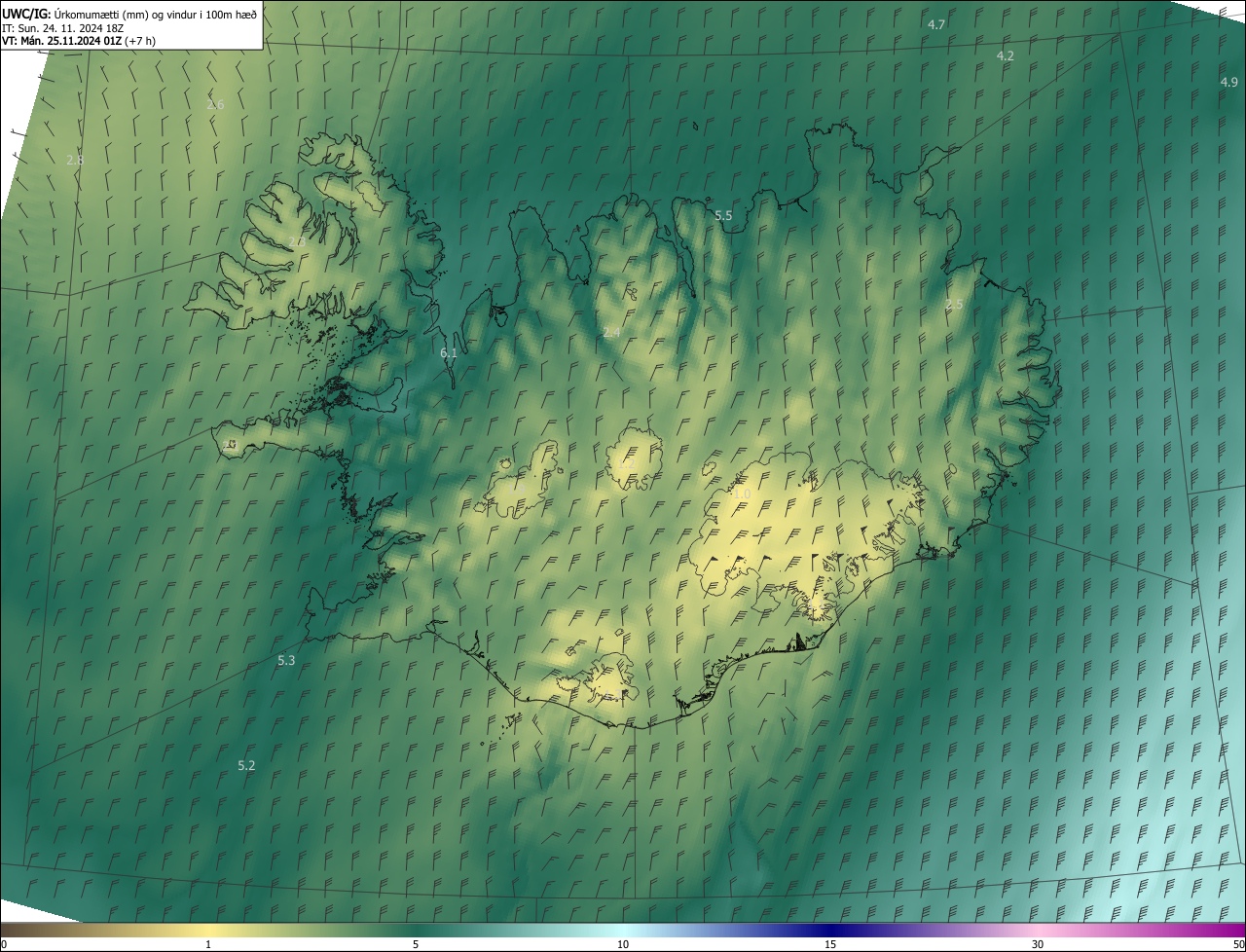Click the color scale tick labeled 15
Viewport: 1246px width, 952px height.
[x=830, y=944]
